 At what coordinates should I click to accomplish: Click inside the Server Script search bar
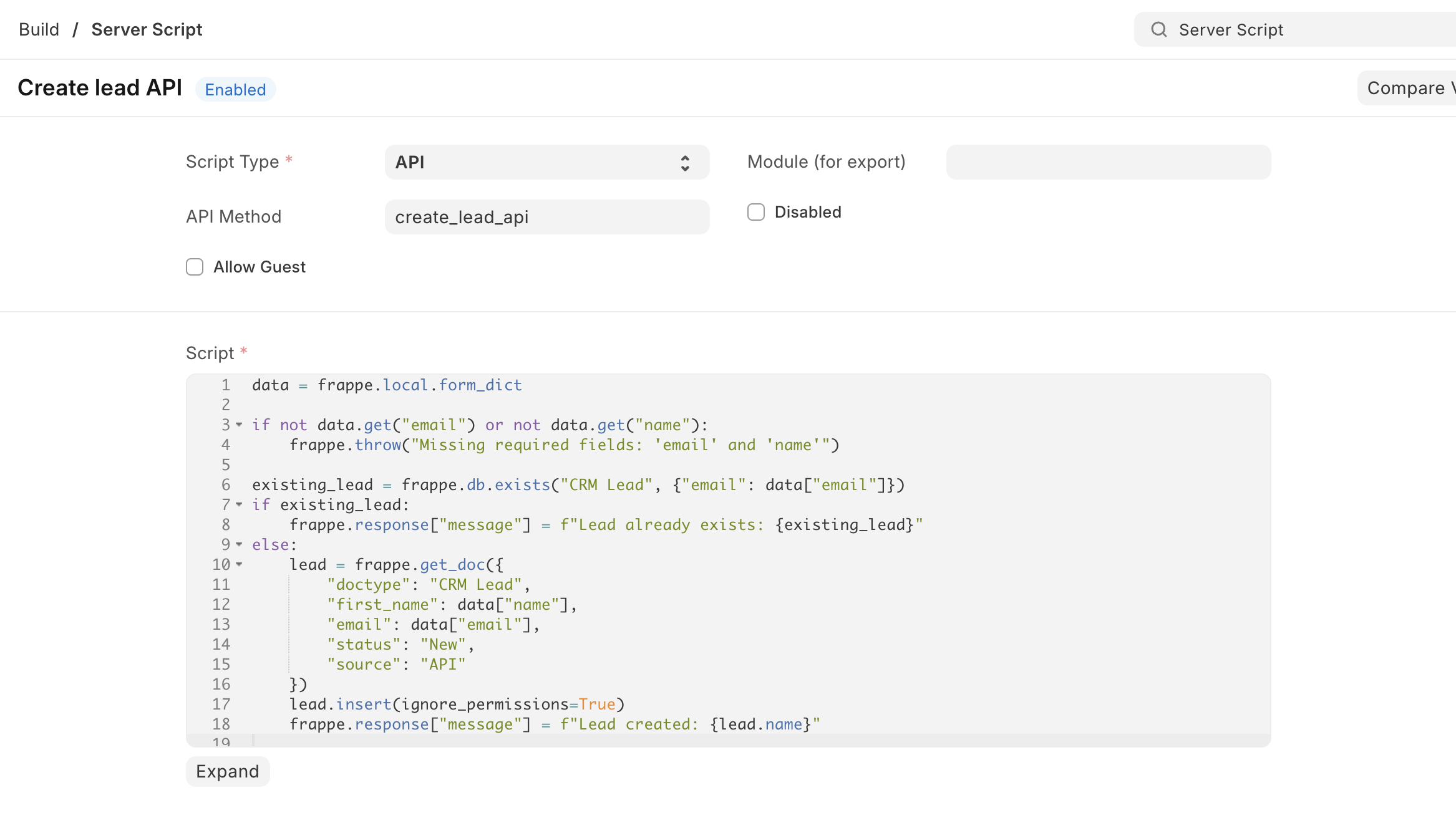pyautogui.click(x=1279, y=29)
